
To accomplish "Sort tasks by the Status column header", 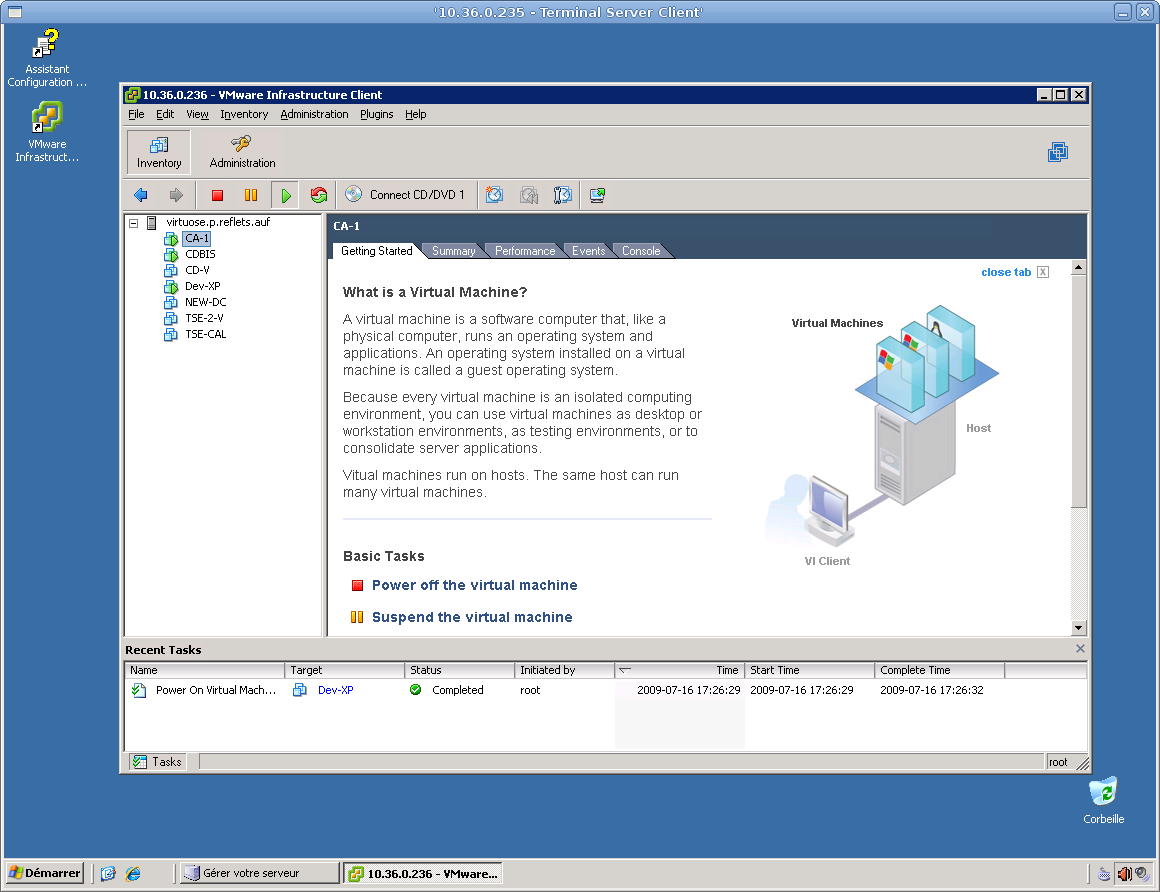I will [x=460, y=670].
